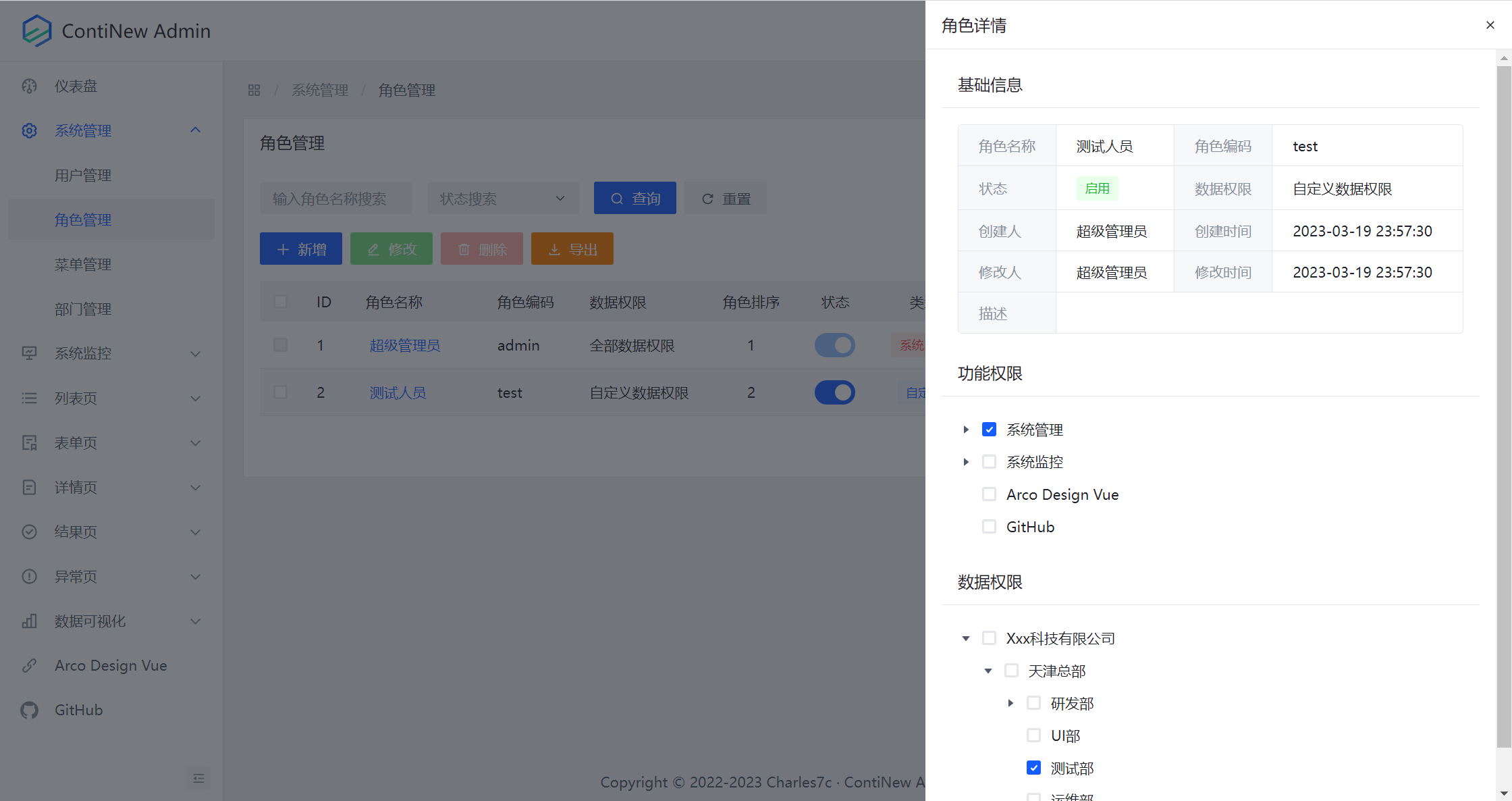Toggle status switch for 超级管理员 row

(834, 345)
